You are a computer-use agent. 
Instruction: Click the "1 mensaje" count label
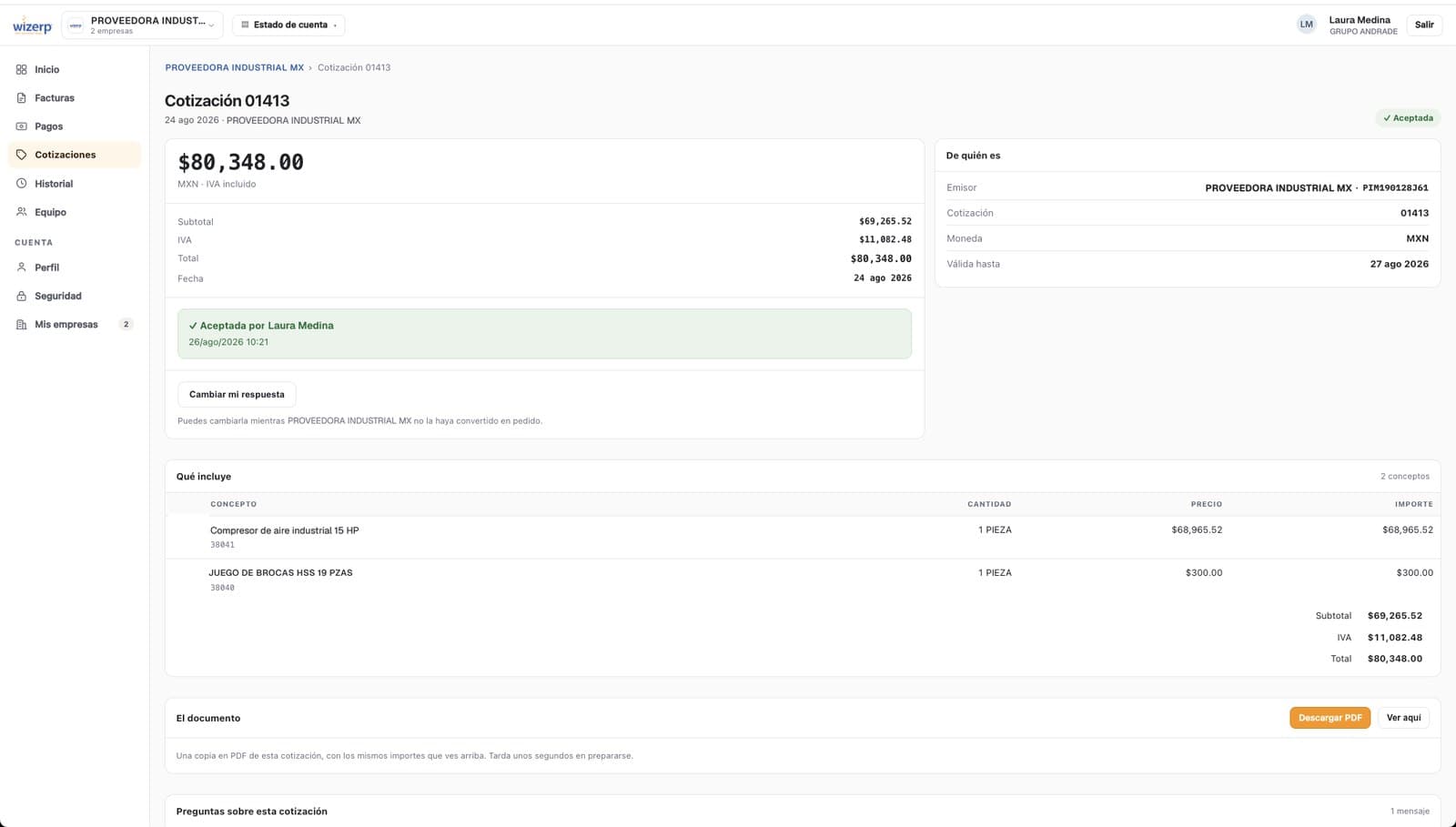click(1410, 812)
